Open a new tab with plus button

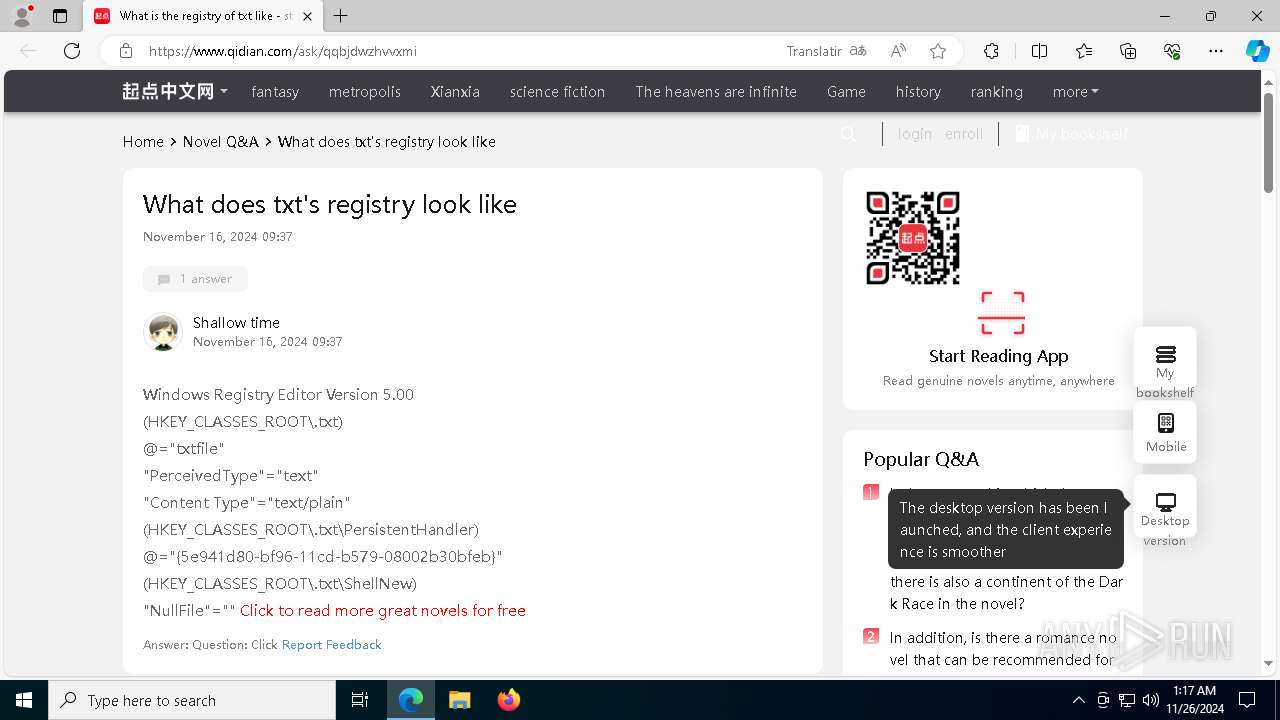click(x=340, y=16)
